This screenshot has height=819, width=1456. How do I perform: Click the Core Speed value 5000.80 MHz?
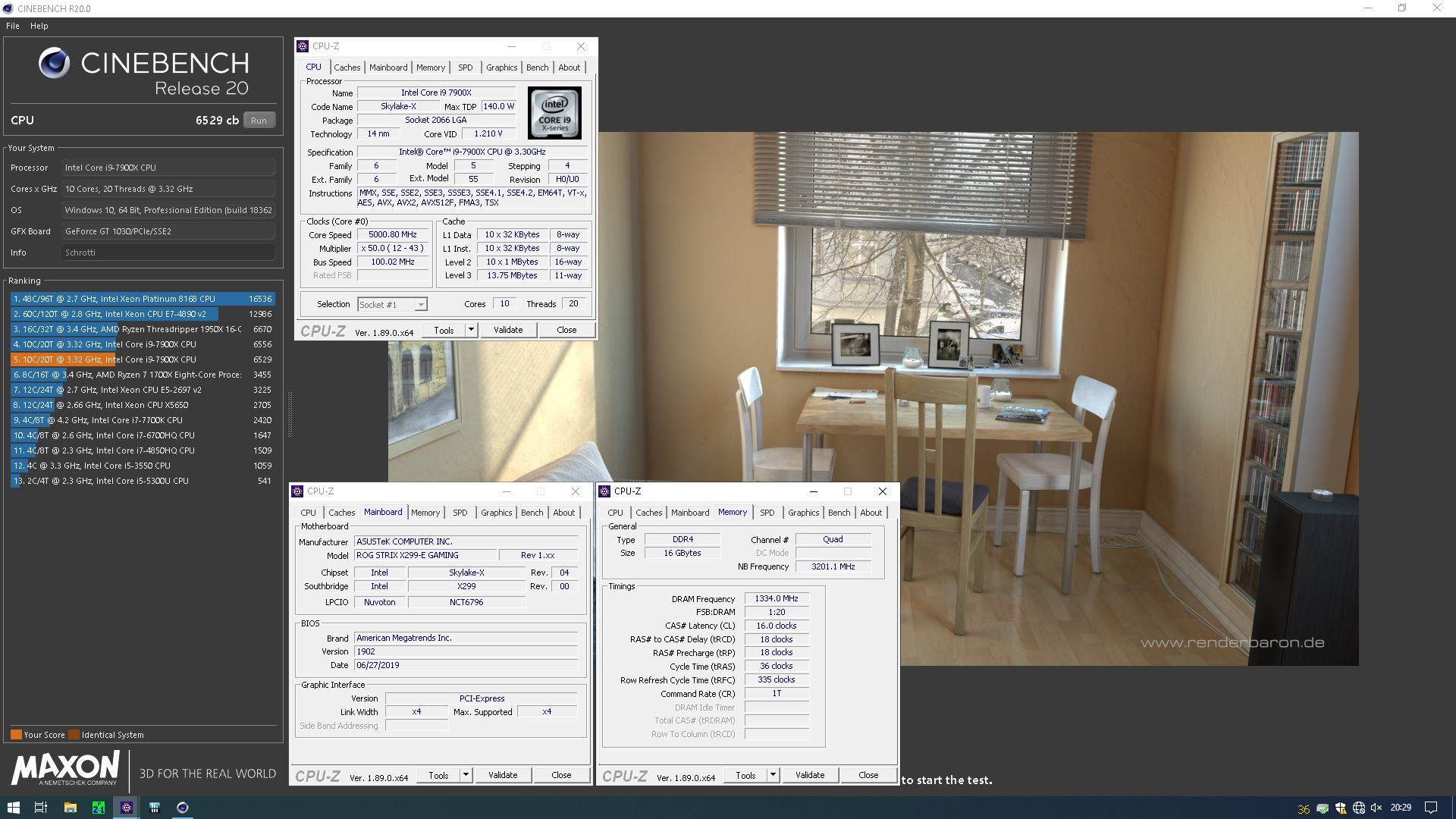[392, 235]
